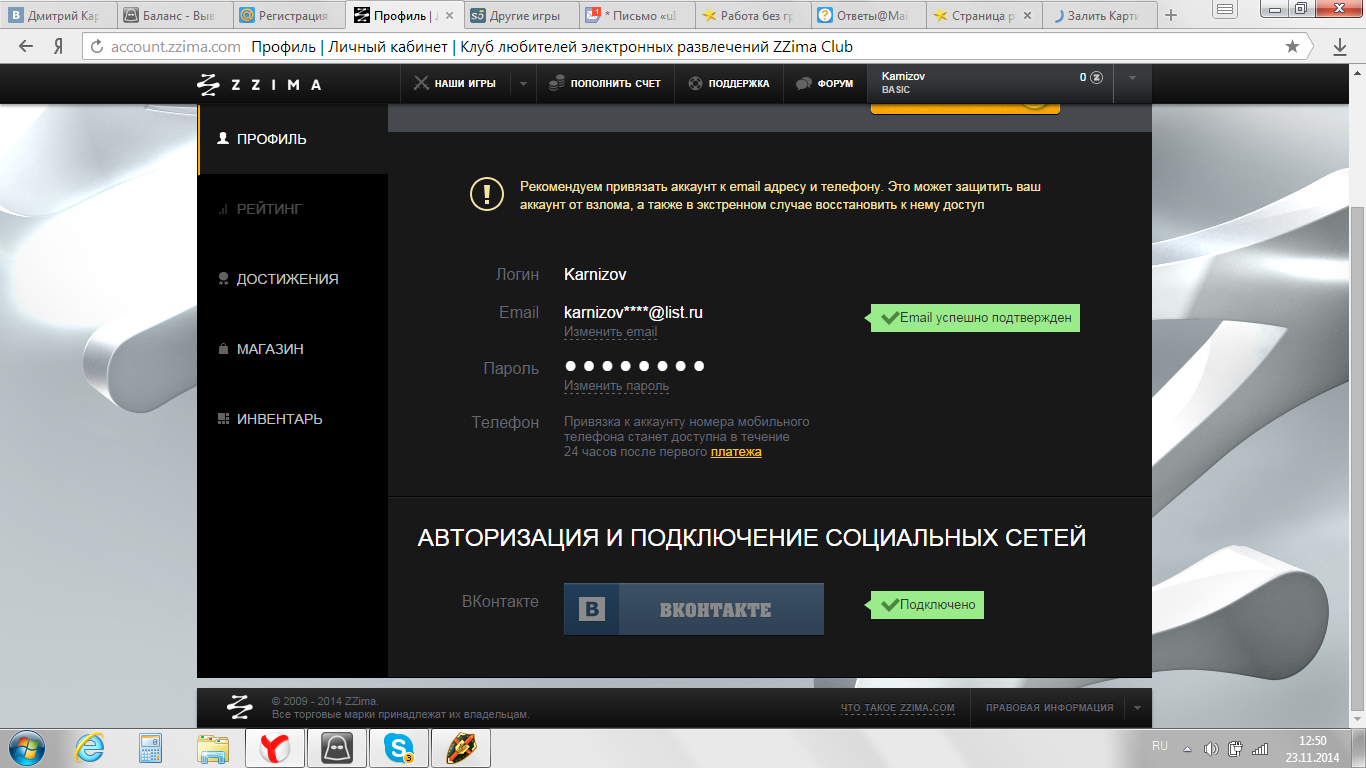1366x768 pixels.
Task: Open Пополнить счет page
Action: (x=605, y=84)
